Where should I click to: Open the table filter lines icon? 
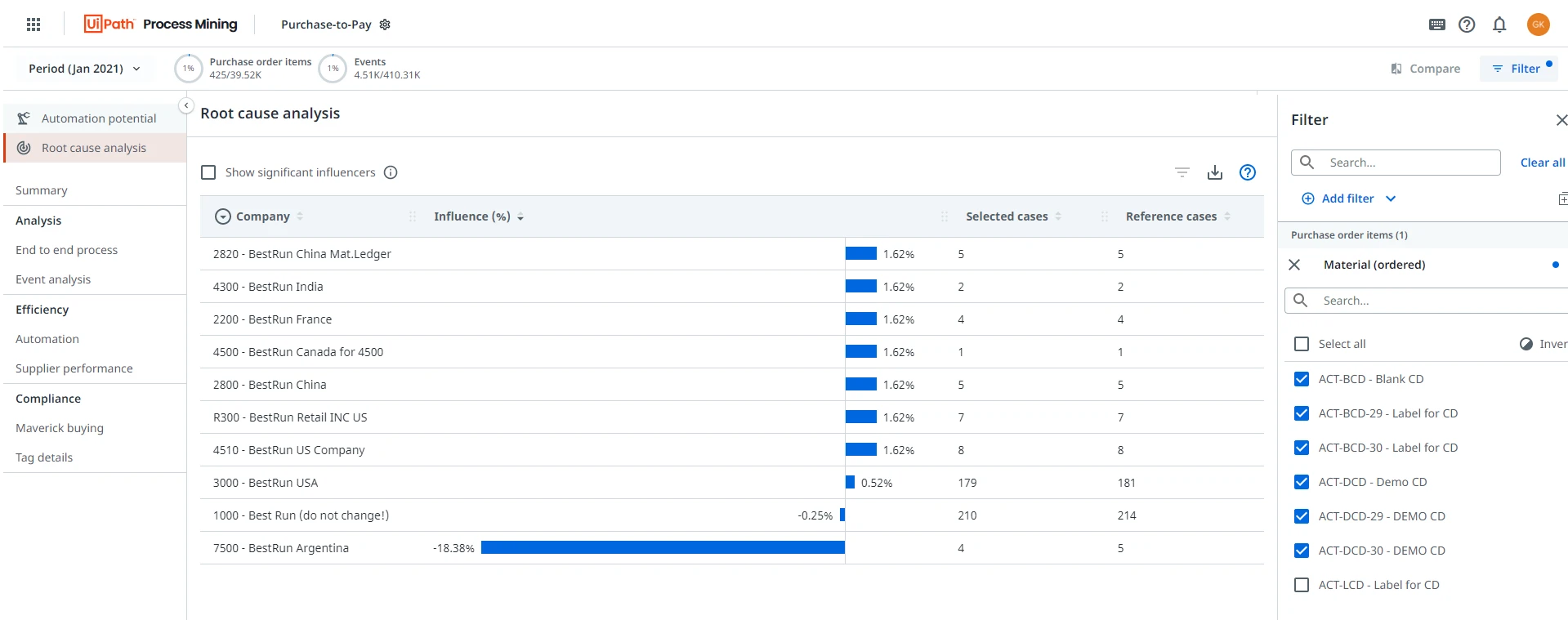1182,172
